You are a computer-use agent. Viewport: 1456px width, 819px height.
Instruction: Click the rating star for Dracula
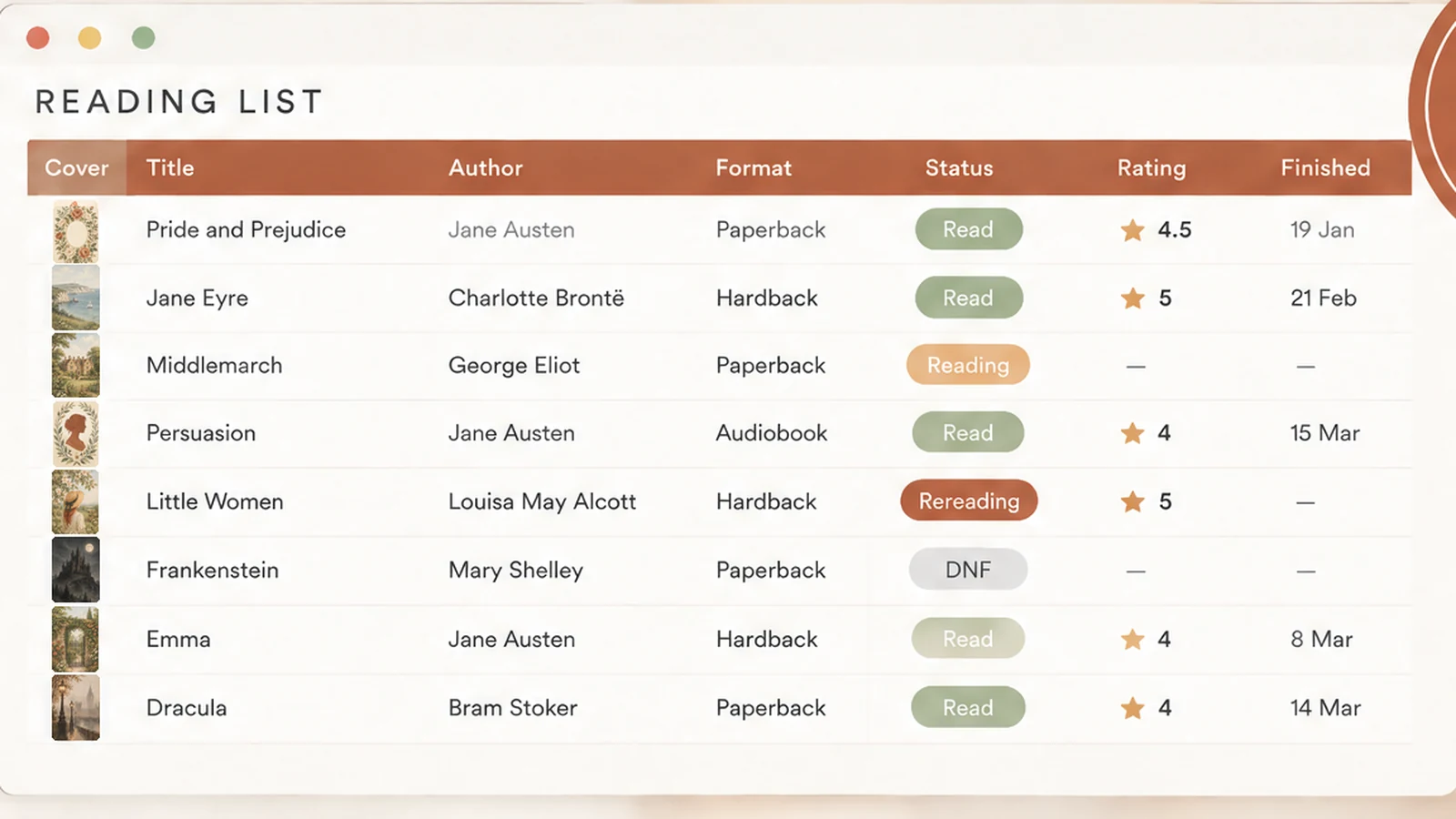pyautogui.click(x=1133, y=708)
